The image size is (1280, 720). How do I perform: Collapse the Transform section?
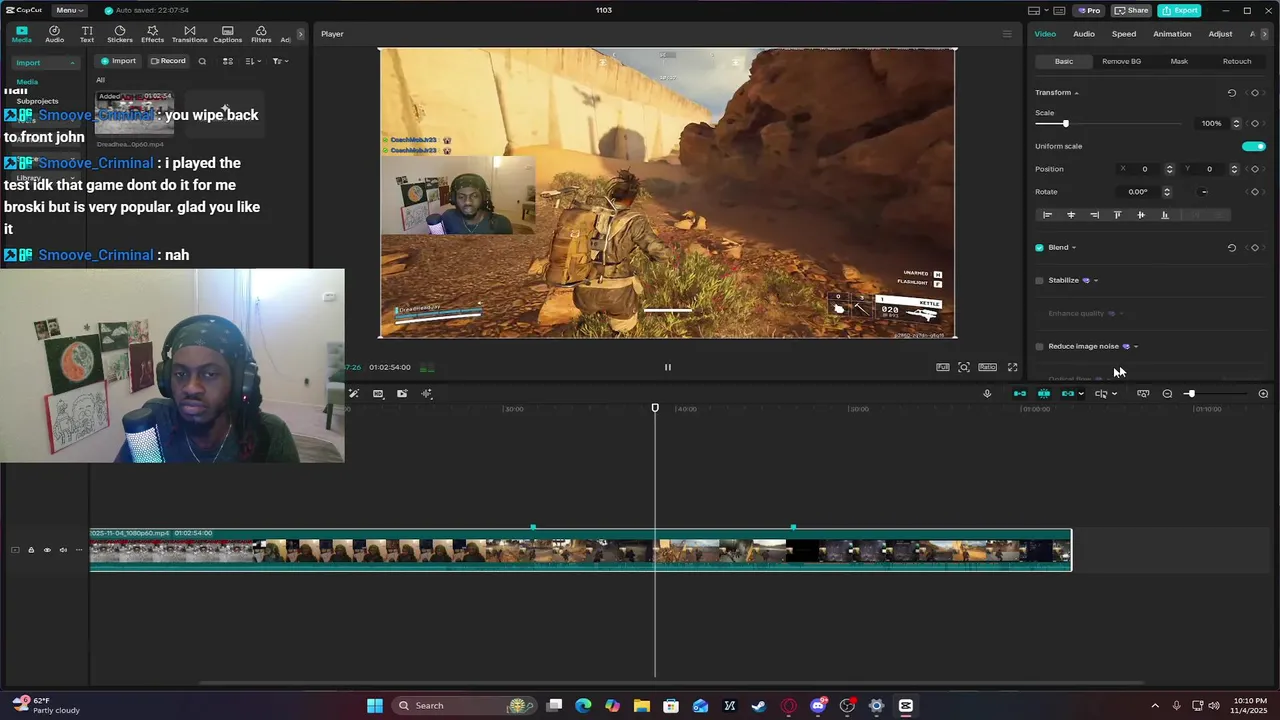(1076, 93)
